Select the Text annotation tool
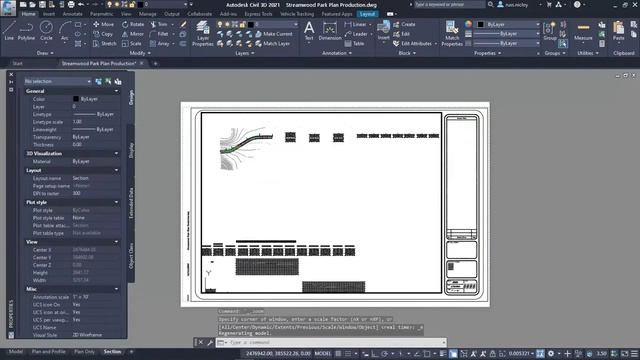Viewport: 640px width, 360px height. point(309,31)
